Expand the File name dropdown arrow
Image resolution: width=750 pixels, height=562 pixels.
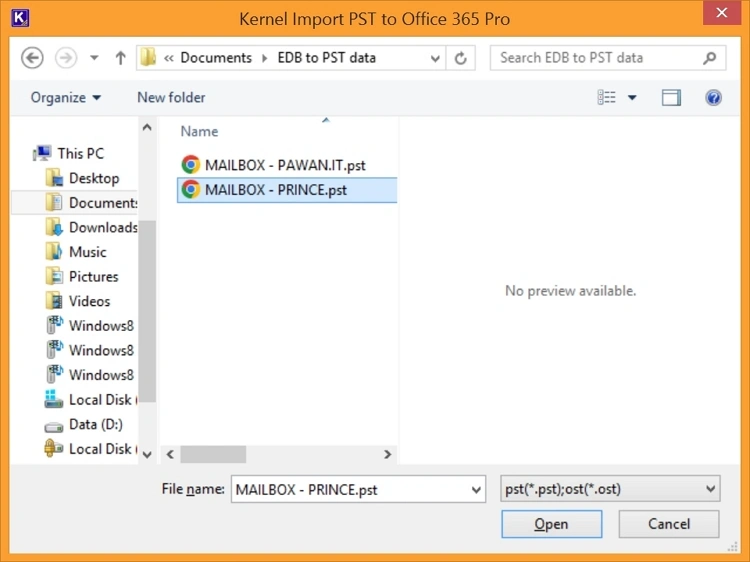click(476, 490)
